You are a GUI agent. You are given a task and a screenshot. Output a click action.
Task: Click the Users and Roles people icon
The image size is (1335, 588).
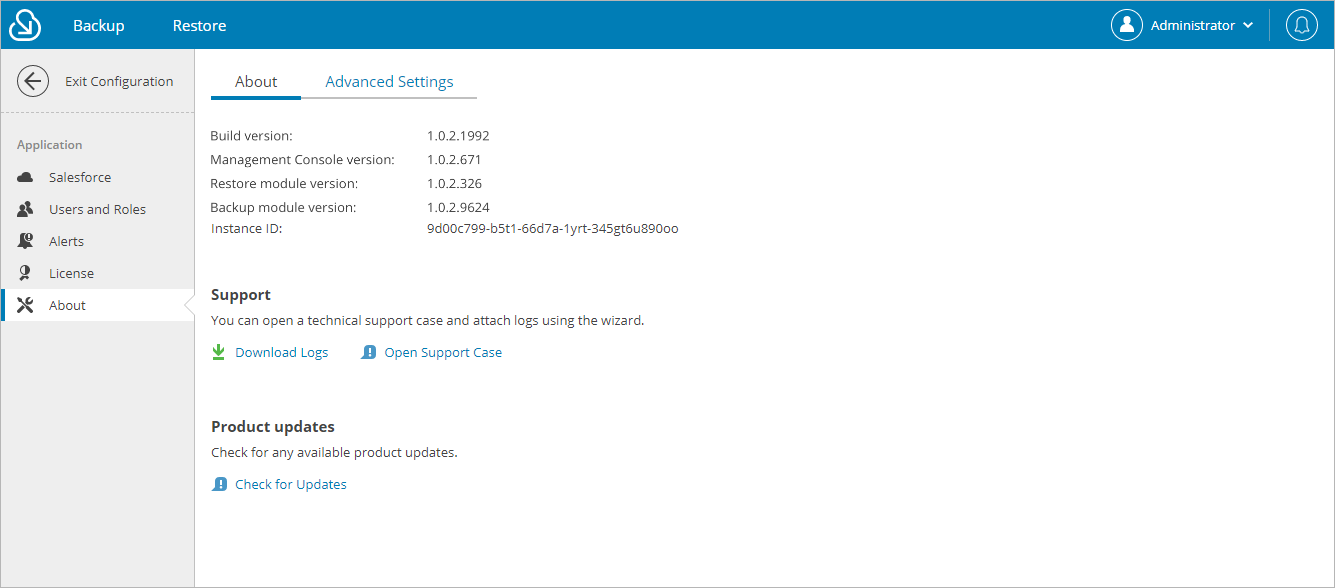26,209
